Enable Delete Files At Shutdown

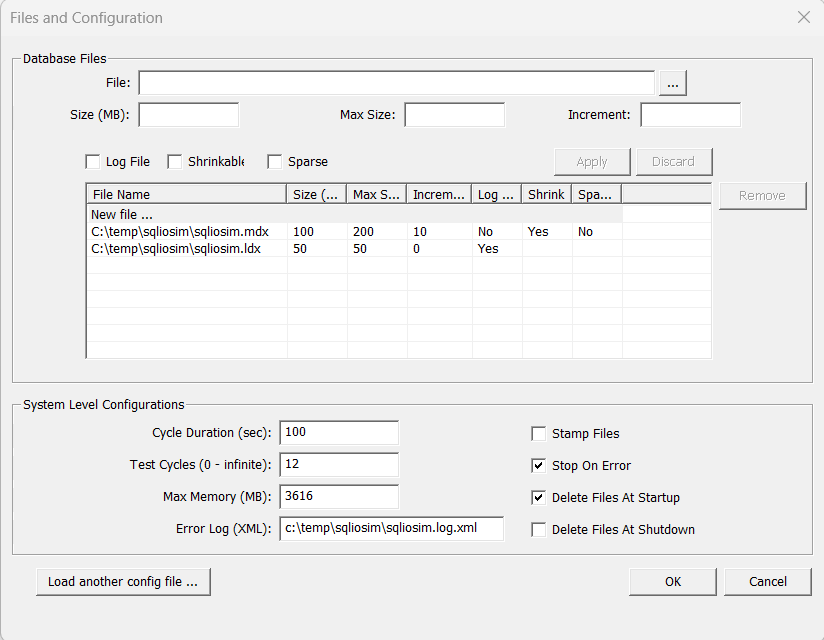[x=539, y=530]
